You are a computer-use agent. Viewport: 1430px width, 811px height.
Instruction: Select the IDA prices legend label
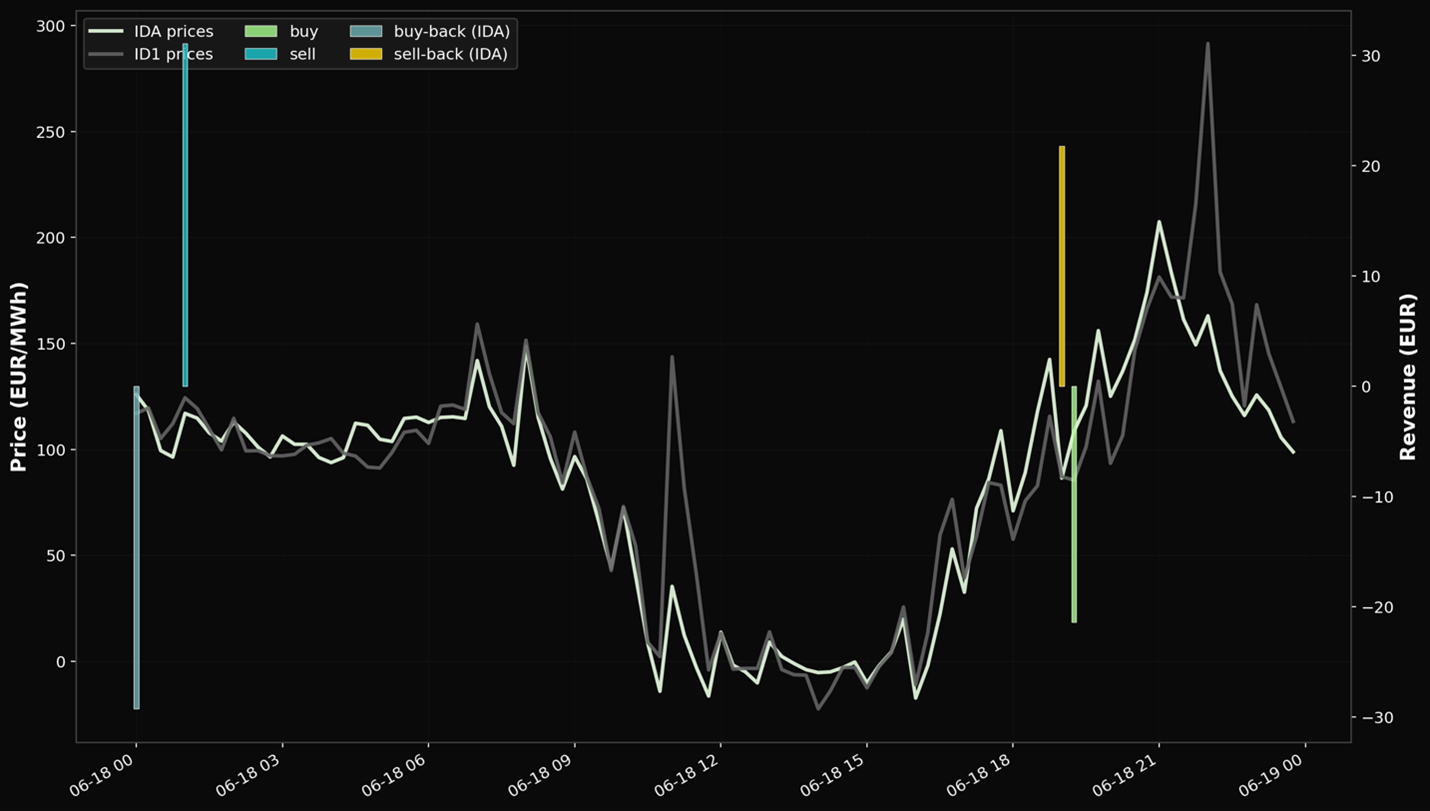(173, 32)
